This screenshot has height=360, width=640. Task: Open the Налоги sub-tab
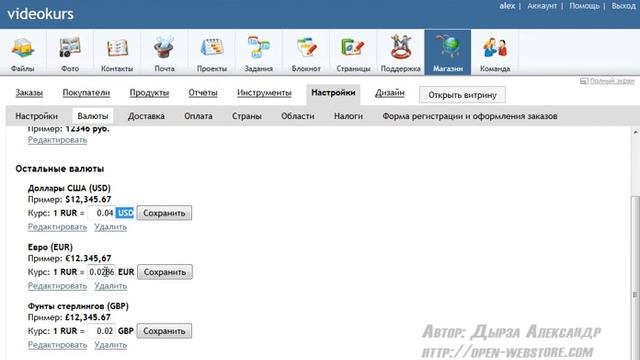point(348,116)
